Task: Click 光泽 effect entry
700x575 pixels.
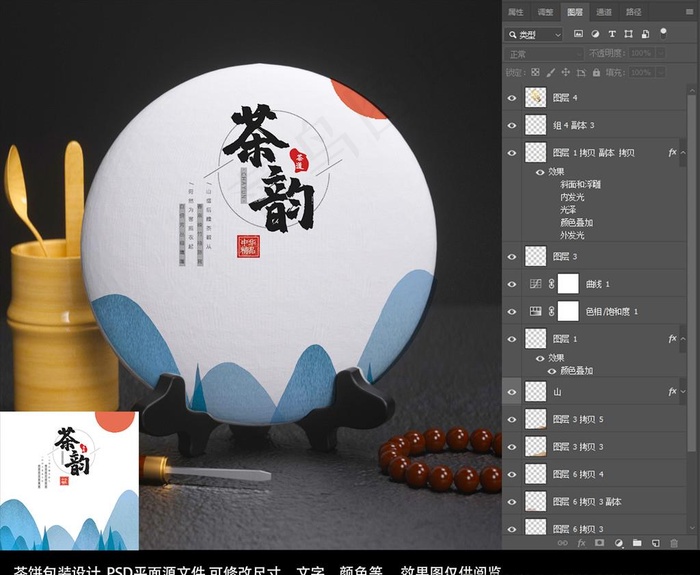Action: coord(568,210)
